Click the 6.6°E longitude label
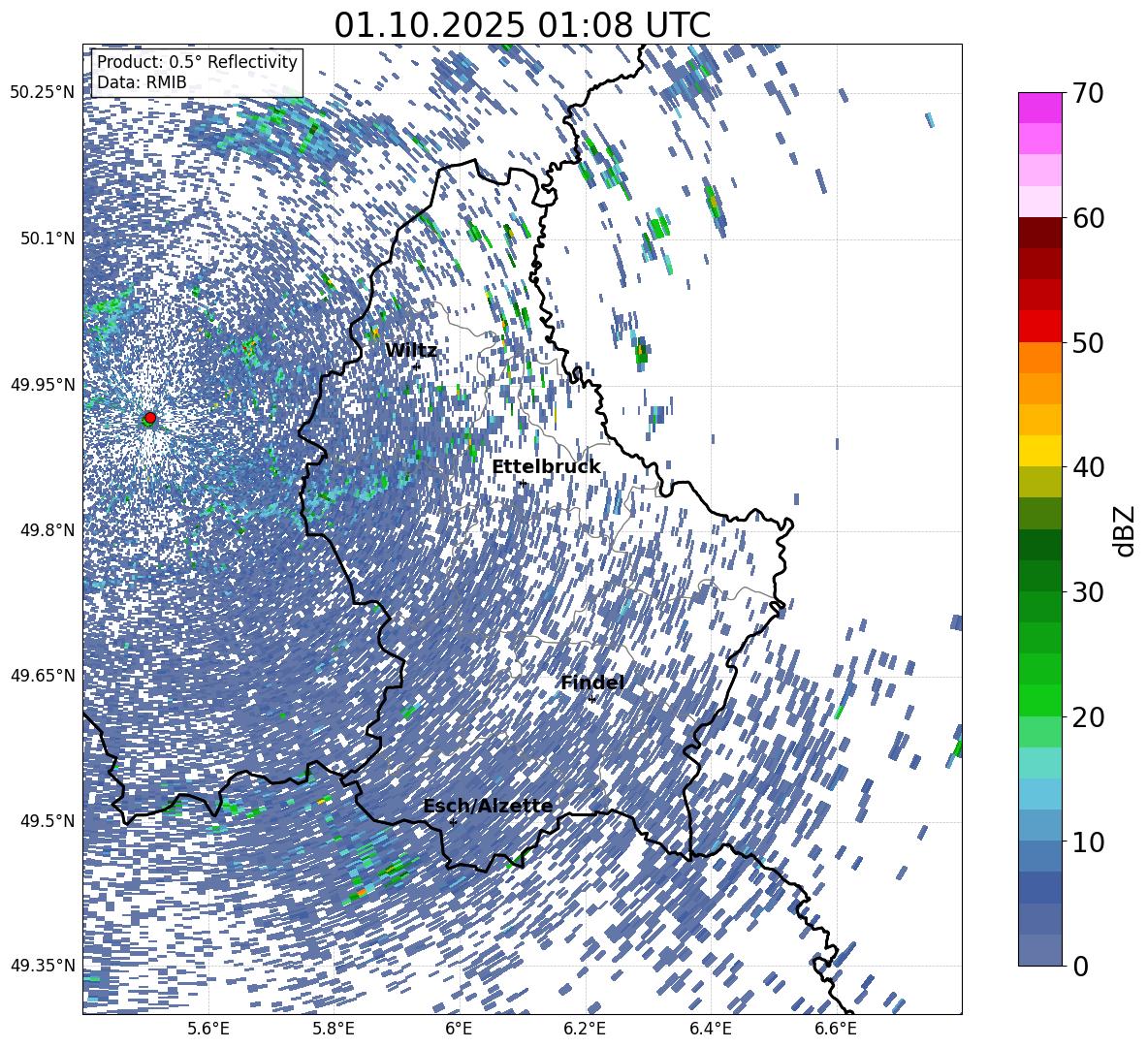This screenshot has width=1148, height=1048. coord(836,1029)
